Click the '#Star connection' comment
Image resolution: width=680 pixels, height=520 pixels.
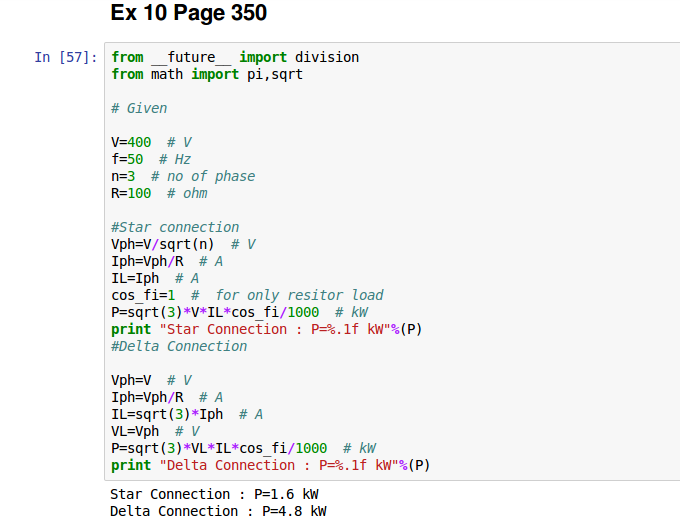coord(175,227)
